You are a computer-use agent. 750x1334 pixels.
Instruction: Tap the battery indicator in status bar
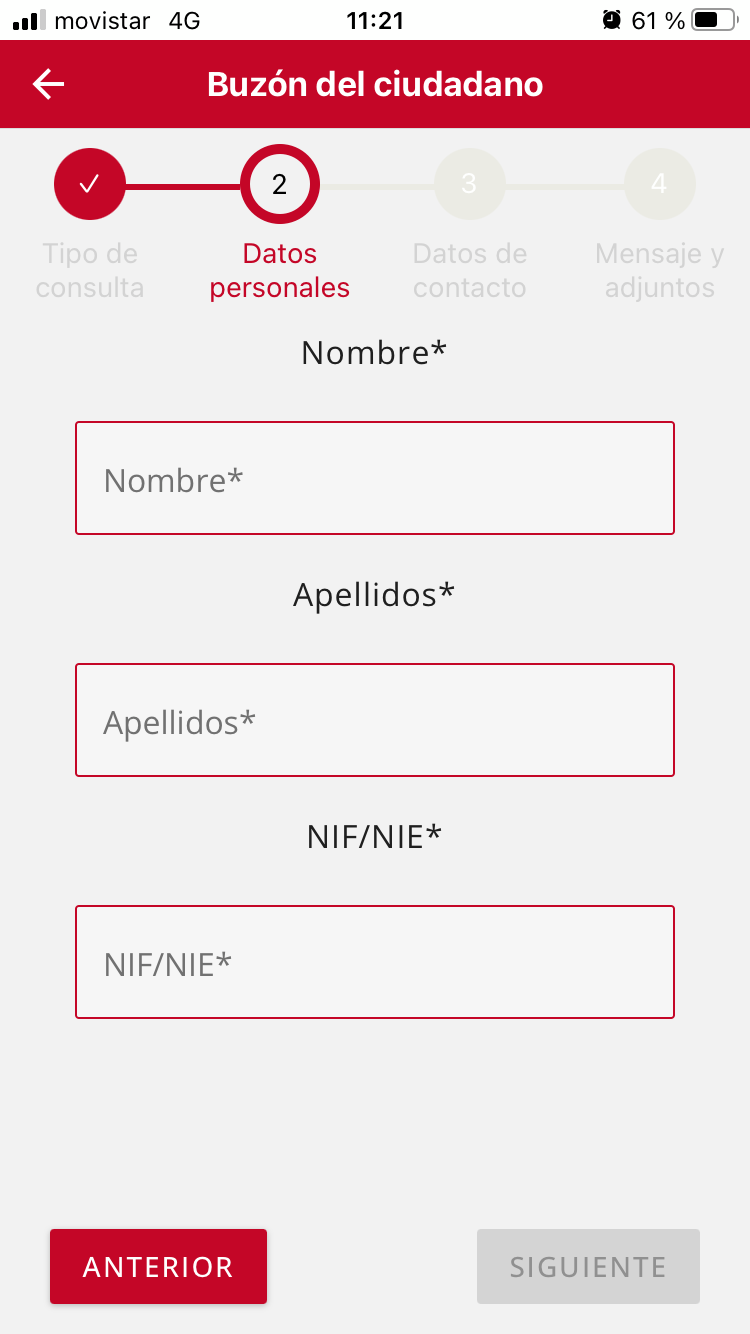coord(716,19)
